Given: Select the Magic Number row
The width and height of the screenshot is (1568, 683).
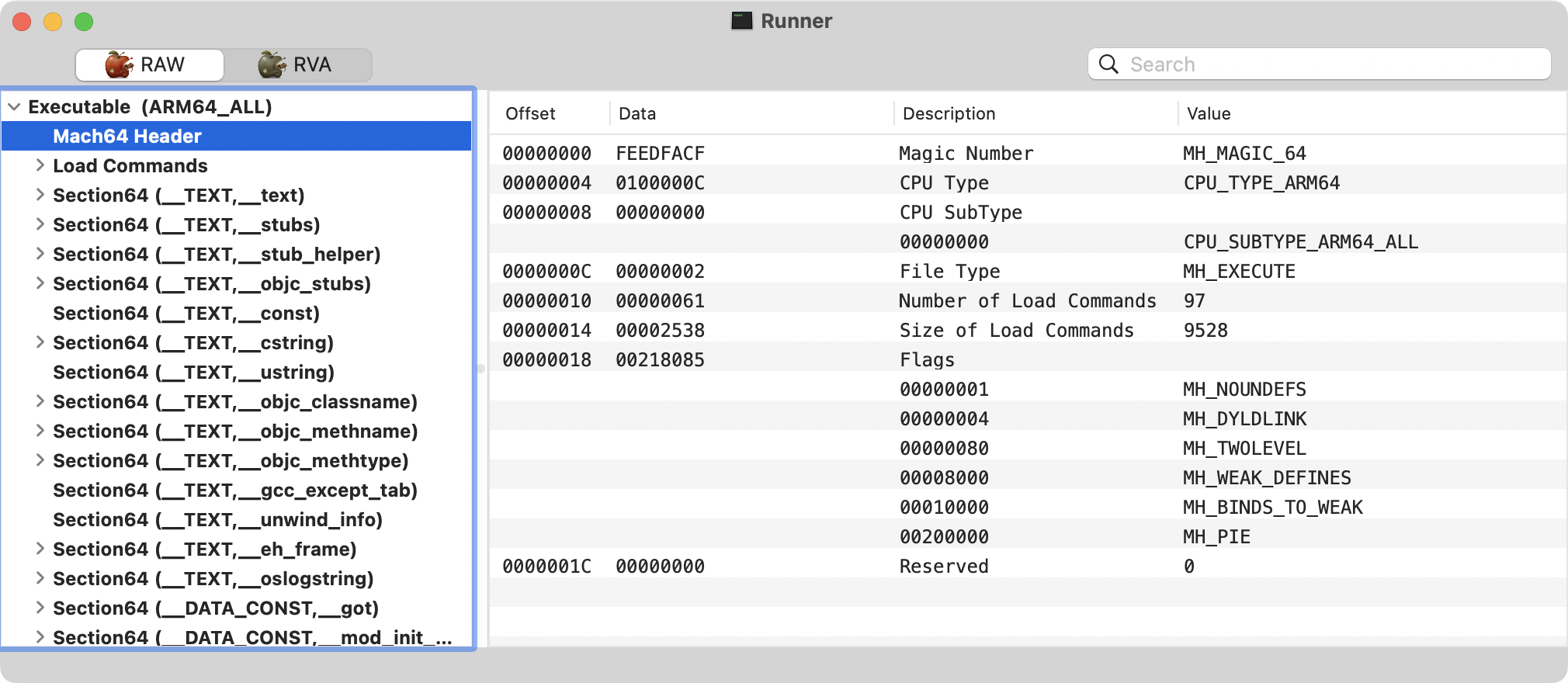Looking at the screenshot, I should coord(966,154).
